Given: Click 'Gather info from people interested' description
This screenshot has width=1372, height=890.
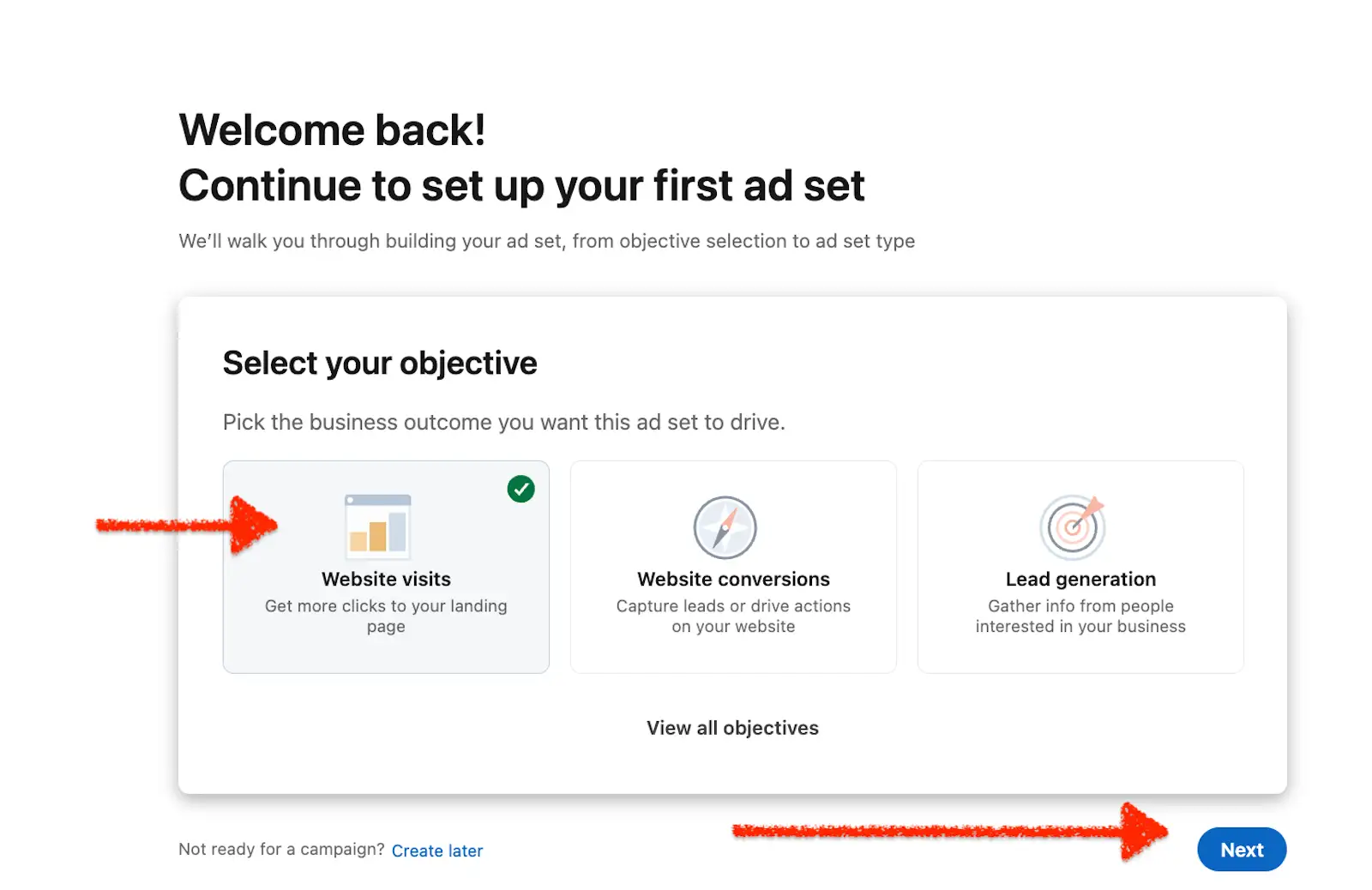Looking at the screenshot, I should point(1080,616).
